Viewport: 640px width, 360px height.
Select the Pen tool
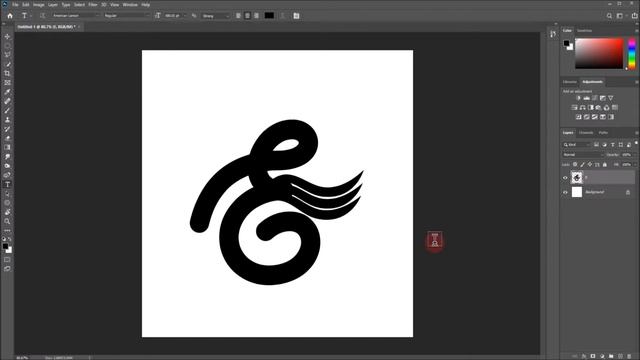(7, 175)
